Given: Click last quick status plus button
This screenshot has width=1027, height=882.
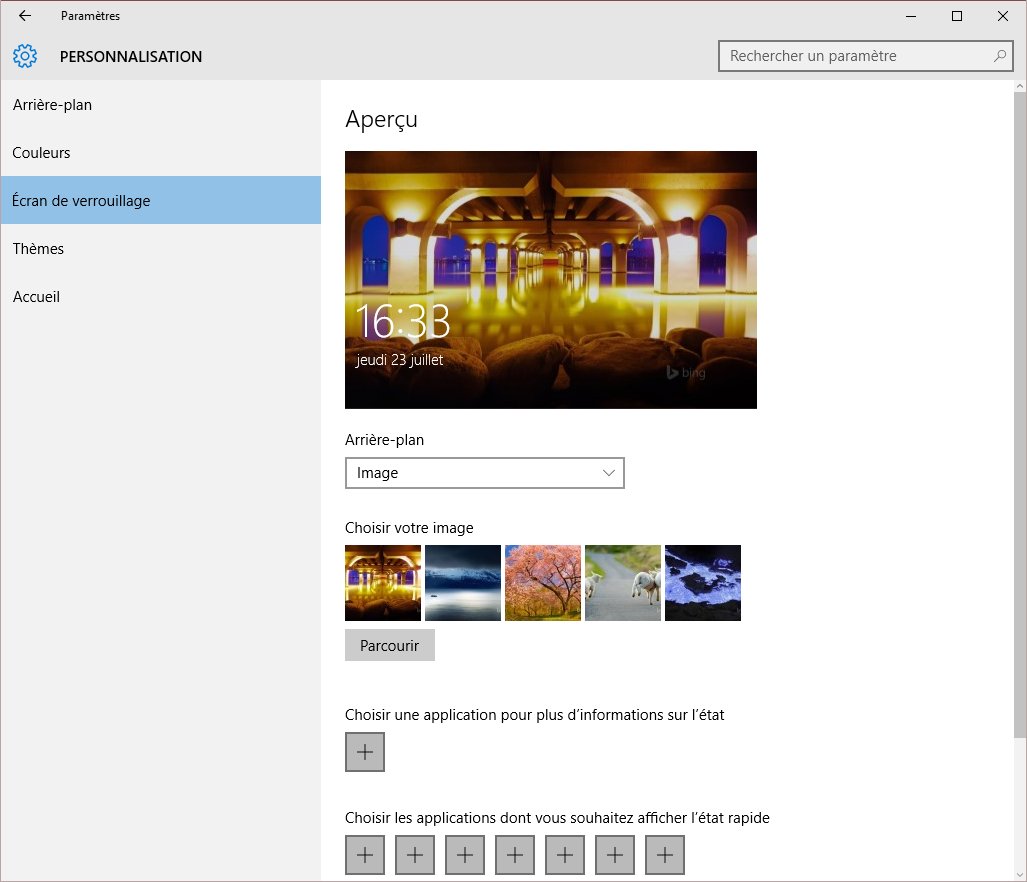Looking at the screenshot, I should pos(665,855).
